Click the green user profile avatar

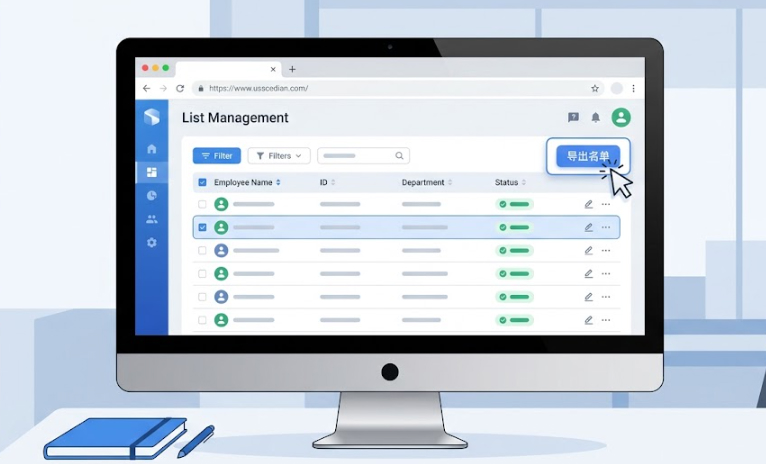[x=621, y=117]
